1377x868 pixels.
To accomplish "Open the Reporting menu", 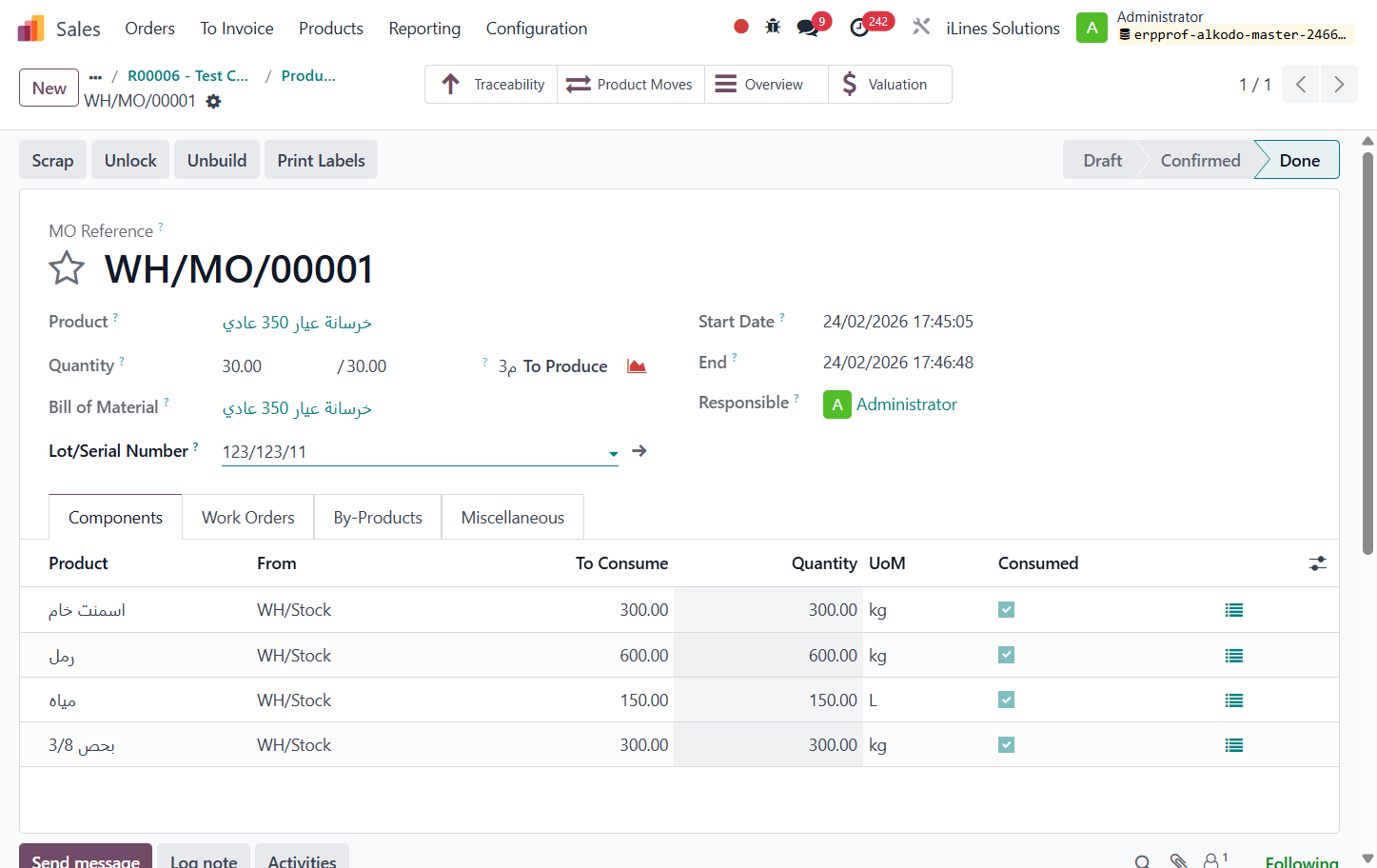I will [x=424, y=29].
